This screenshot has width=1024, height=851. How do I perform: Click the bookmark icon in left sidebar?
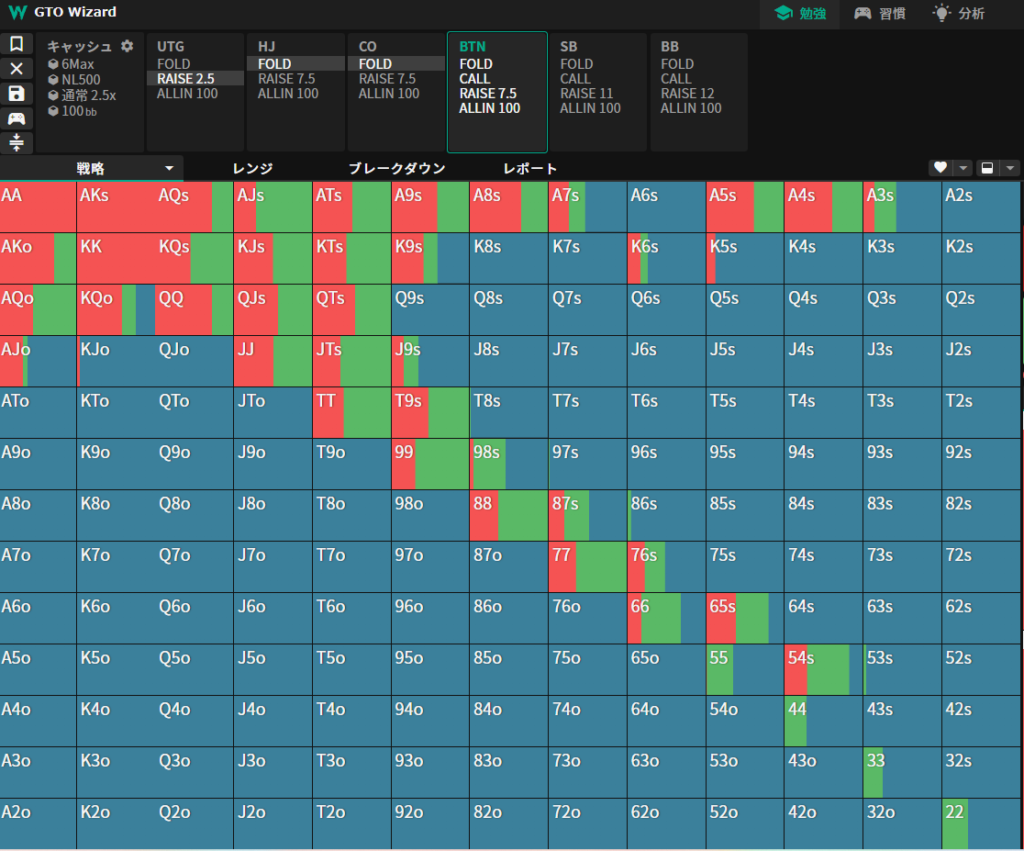pos(16,44)
